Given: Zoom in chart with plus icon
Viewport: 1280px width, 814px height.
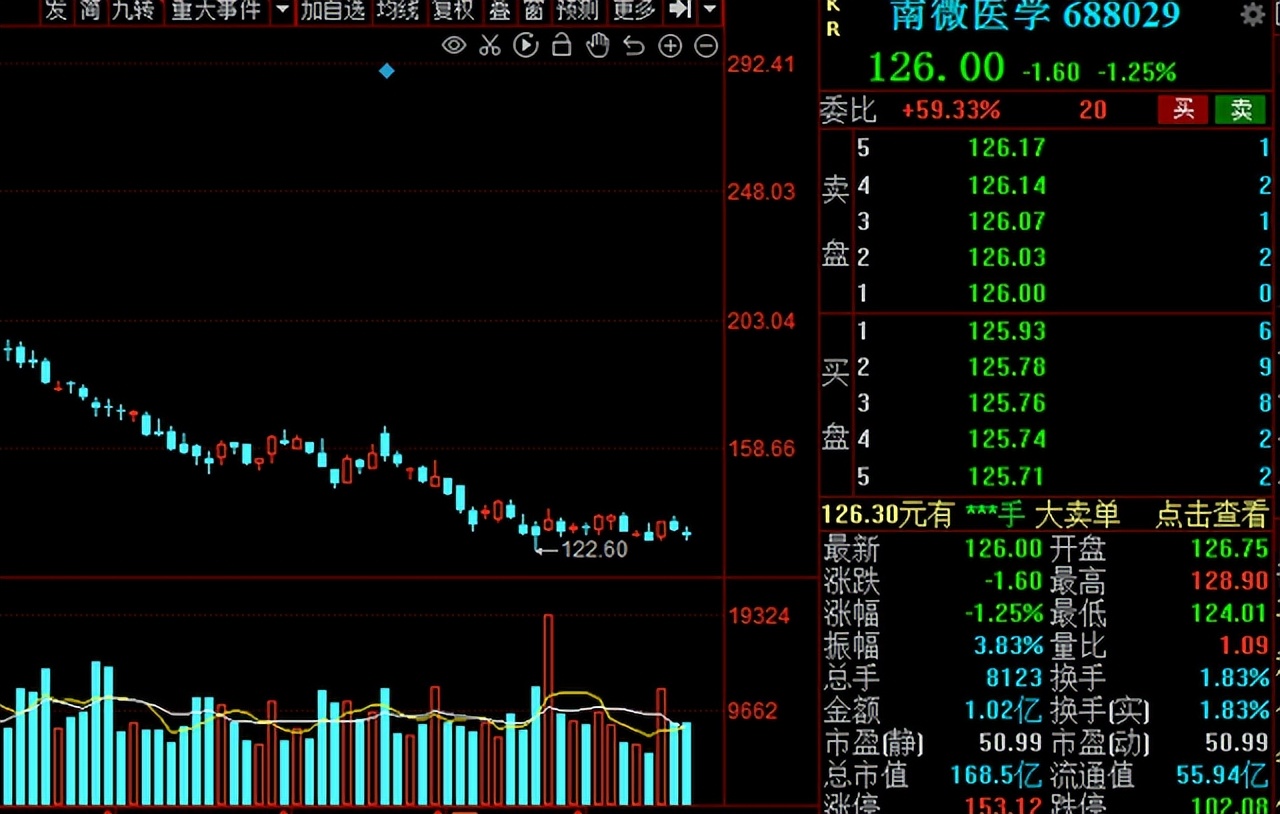Looking at the screenshot, I should point(670,46).
